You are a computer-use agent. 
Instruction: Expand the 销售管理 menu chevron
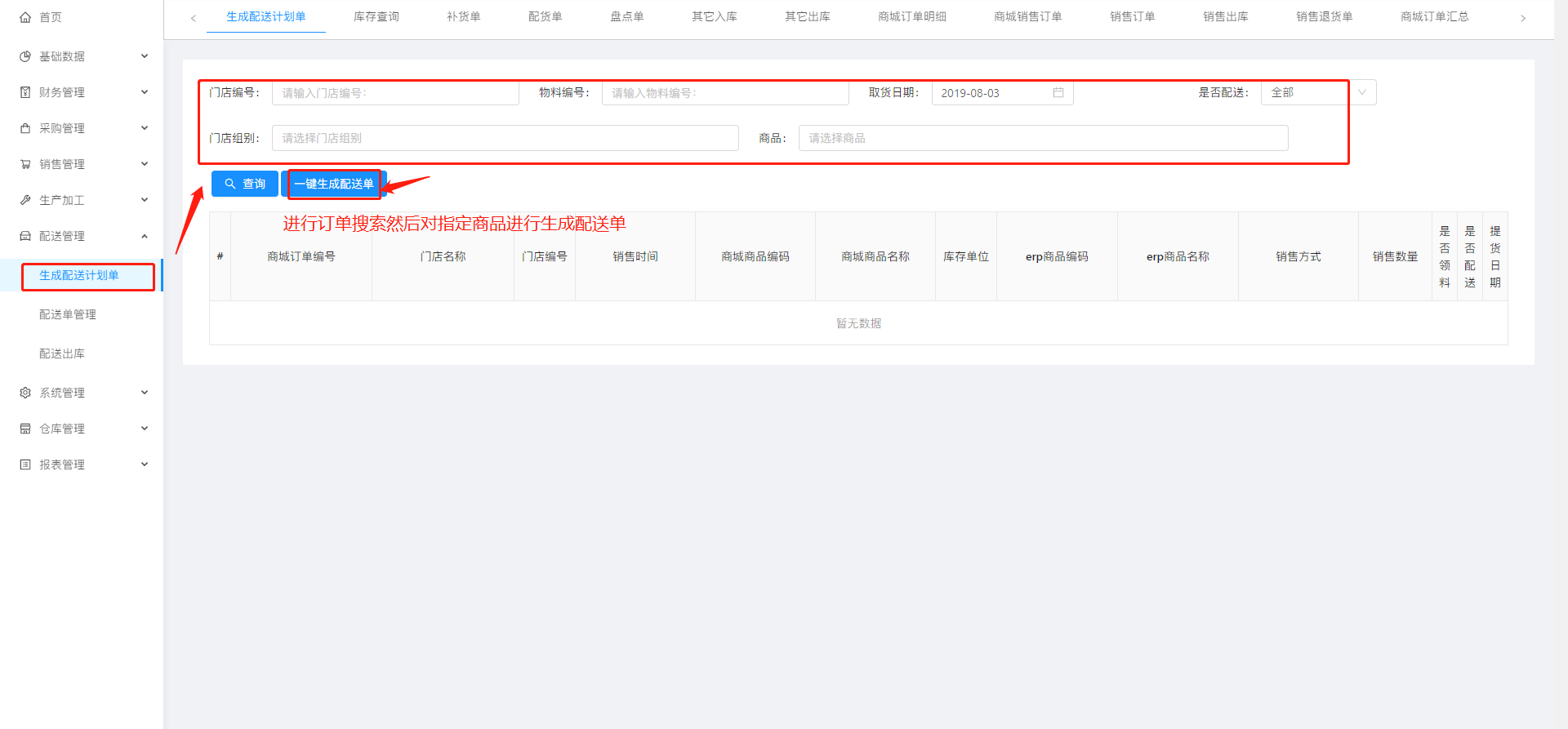click(145, 164)
